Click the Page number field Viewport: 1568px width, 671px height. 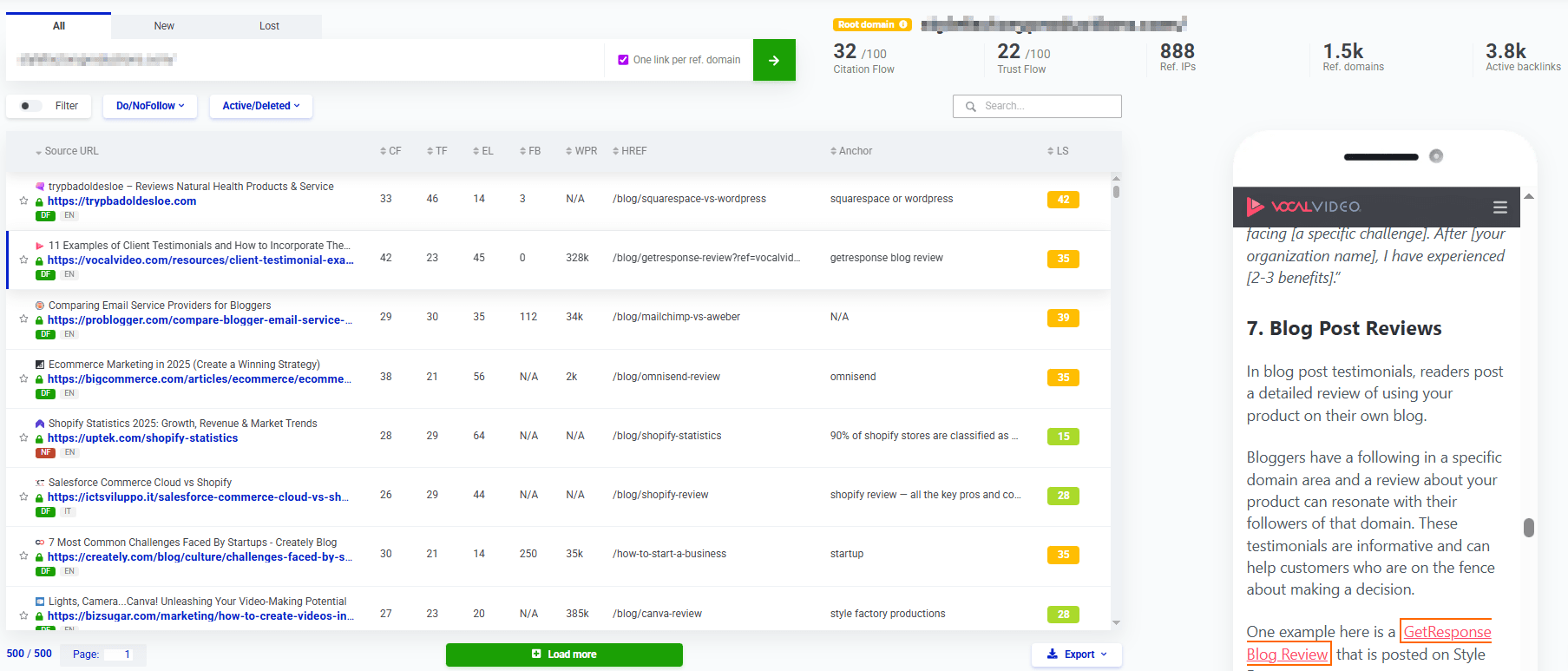pos(118,655)
